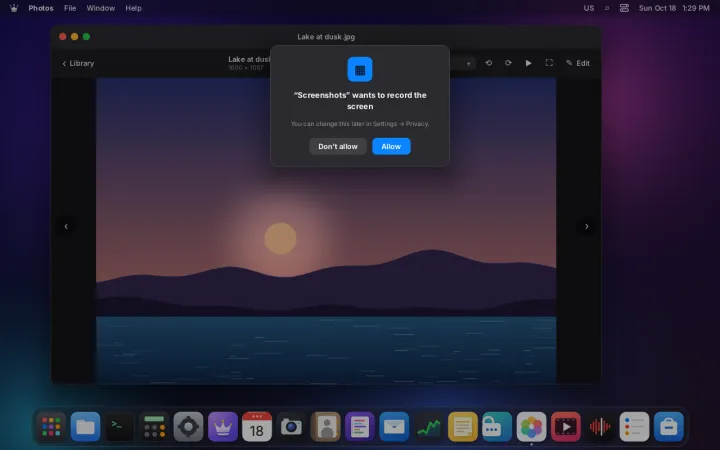The image size is (720, 450).
Task: Open System Settings gear in dock
Action: tap(188, 427)
